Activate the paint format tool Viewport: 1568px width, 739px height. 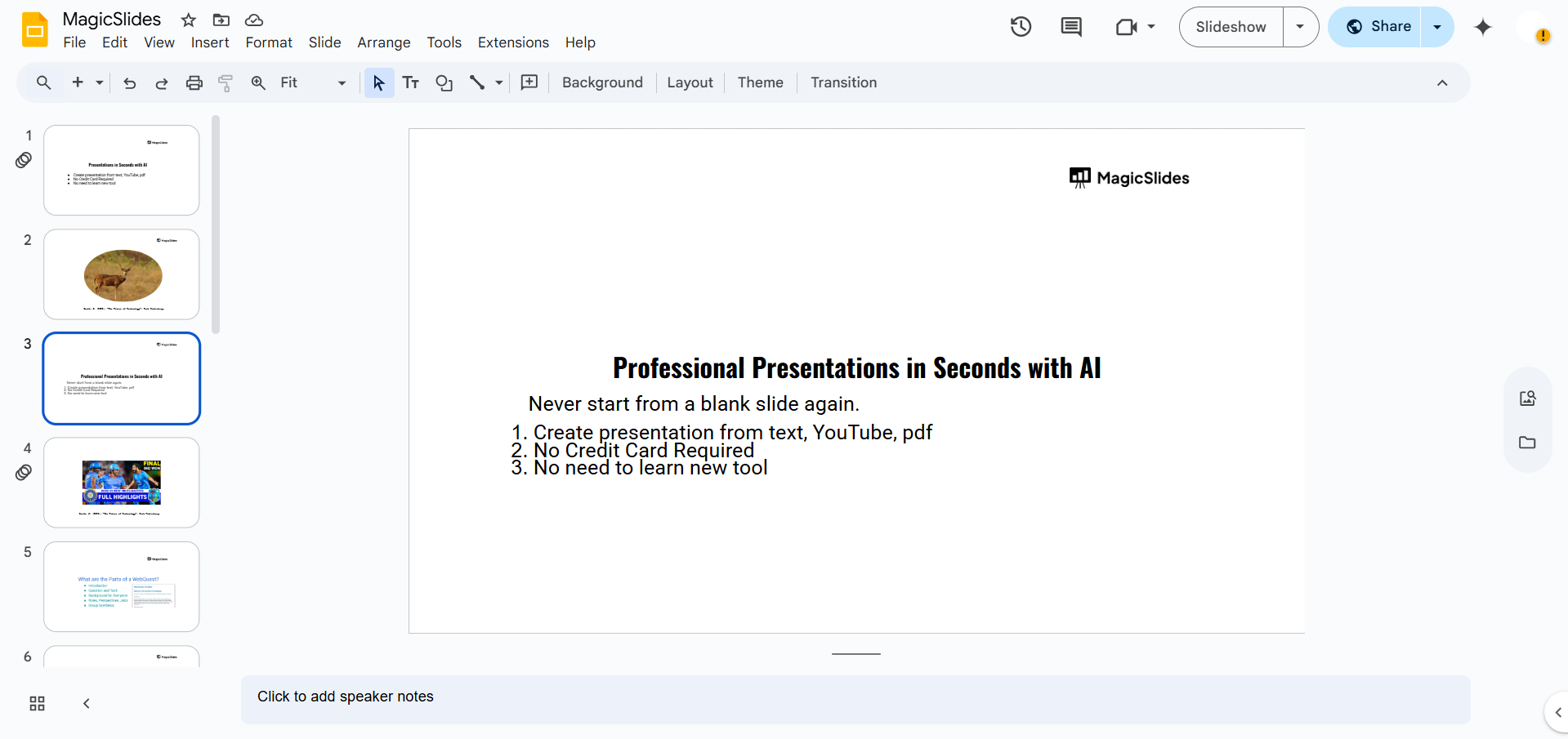(226, 82)
